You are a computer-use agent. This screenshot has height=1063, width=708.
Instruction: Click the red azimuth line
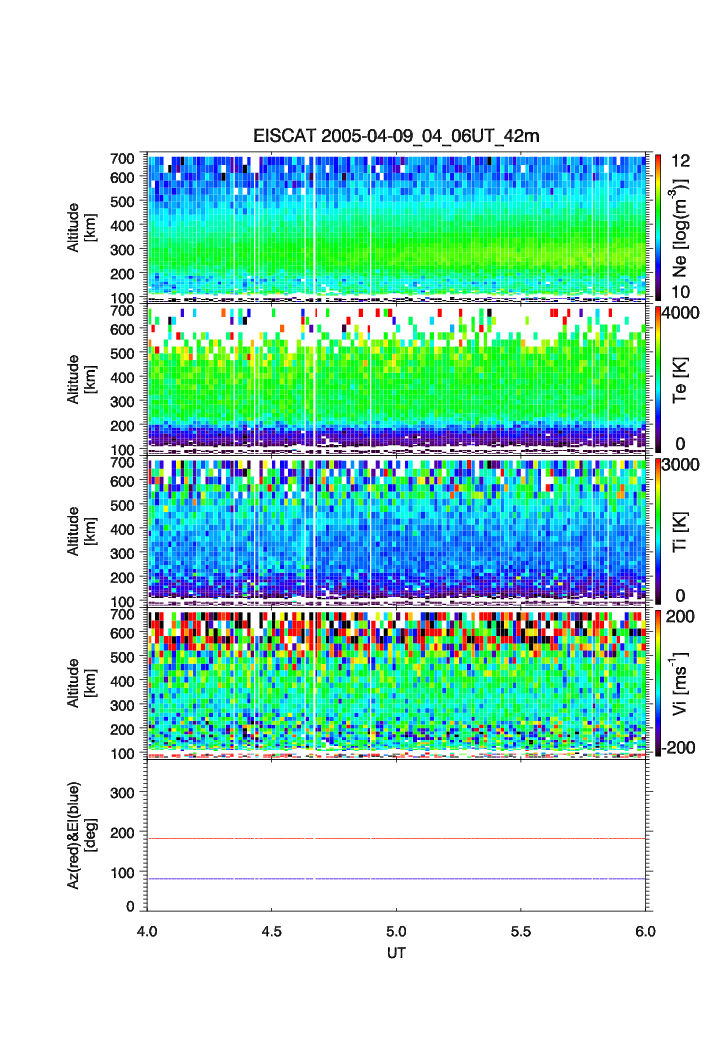[396, 839]
